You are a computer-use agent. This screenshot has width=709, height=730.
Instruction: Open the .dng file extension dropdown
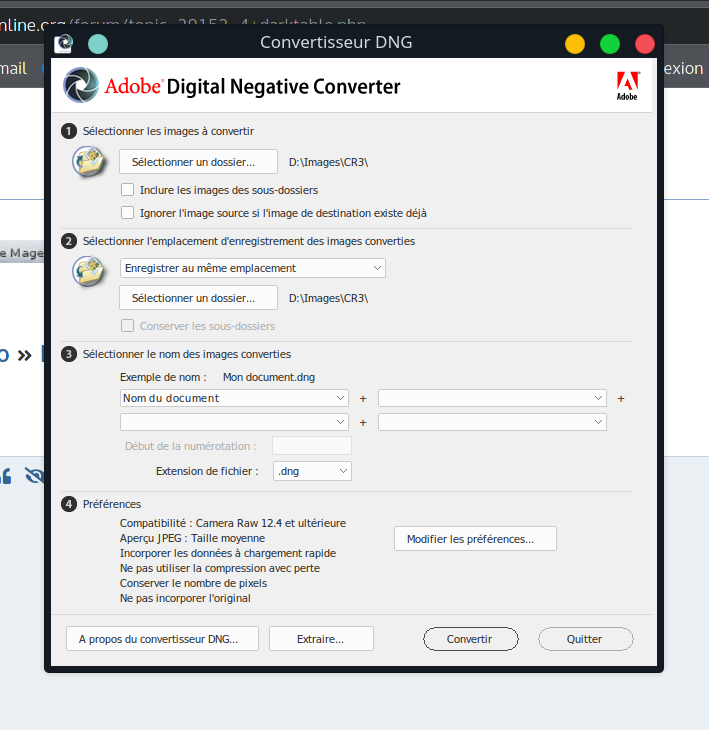[x=312, y=471]
